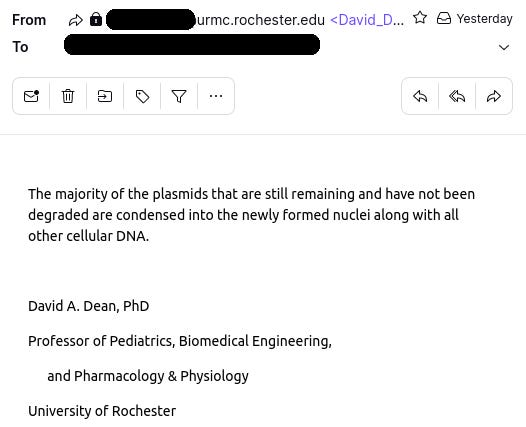Star this message
This screenshot has height=427, width=526.
point(420,18)
